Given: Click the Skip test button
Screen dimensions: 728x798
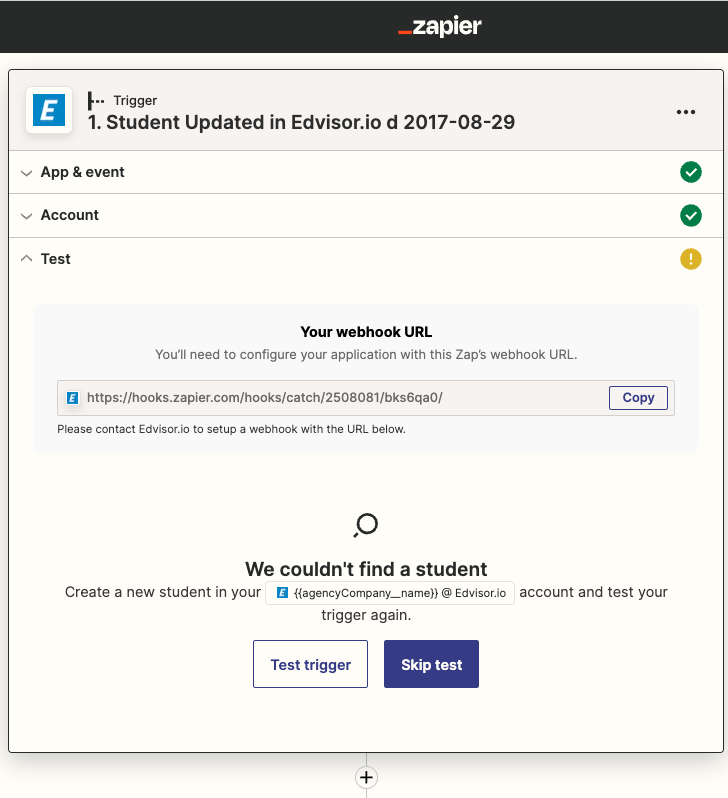Looking at the screenshot, I should [x=431, y=664].
